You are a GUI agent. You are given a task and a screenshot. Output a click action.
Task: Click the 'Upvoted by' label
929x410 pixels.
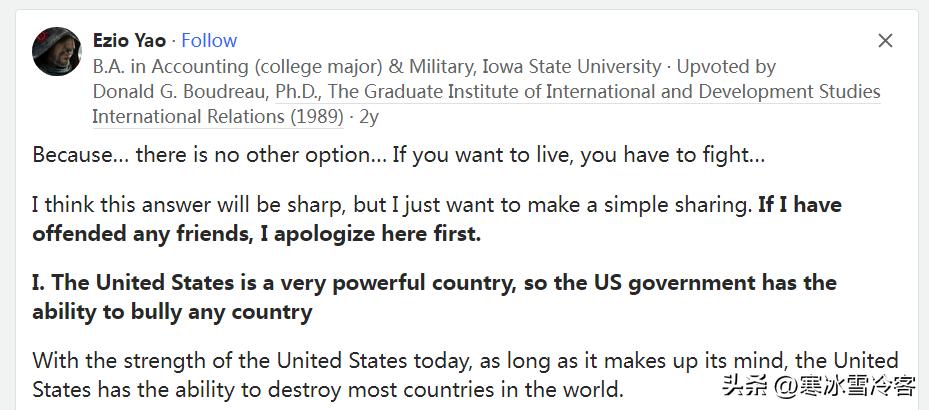pos(726,67)
